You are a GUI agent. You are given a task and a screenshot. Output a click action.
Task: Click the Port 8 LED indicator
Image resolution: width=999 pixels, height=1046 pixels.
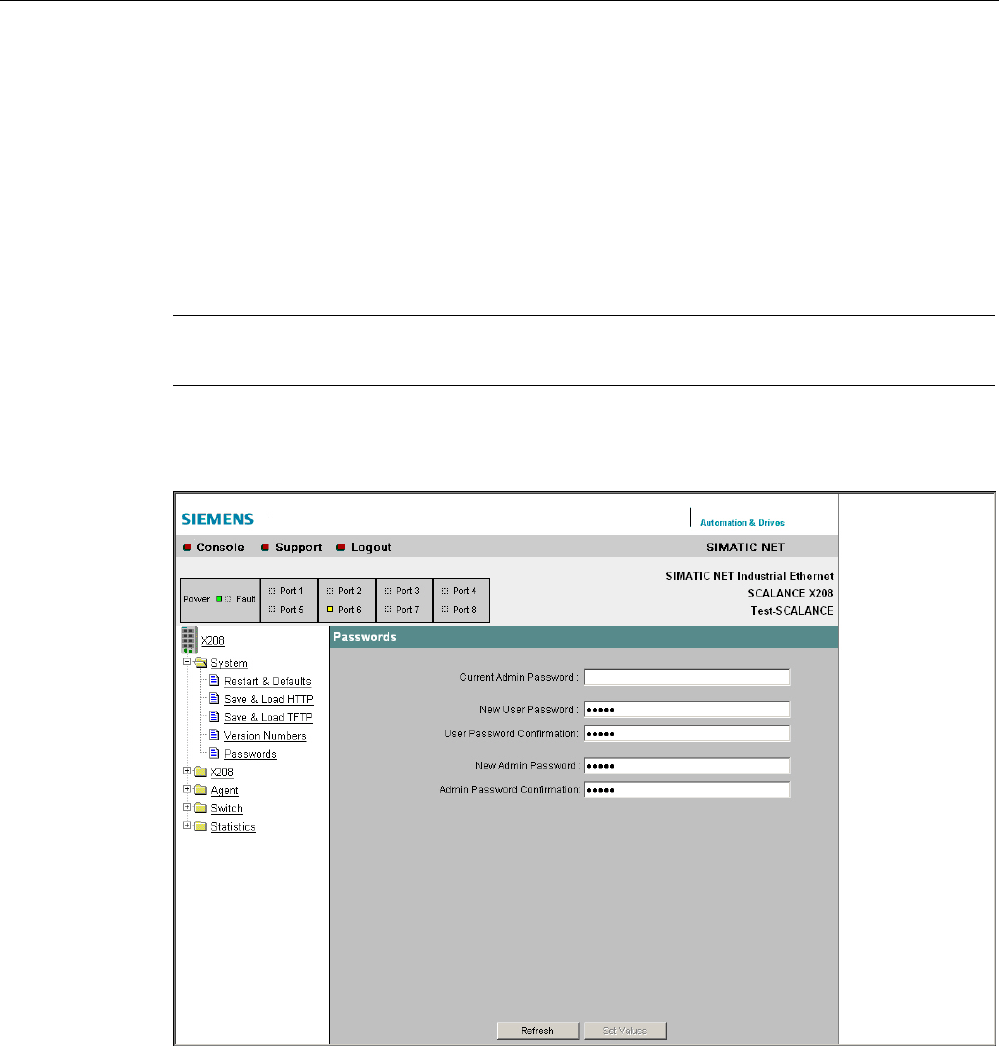pos(445,609)
